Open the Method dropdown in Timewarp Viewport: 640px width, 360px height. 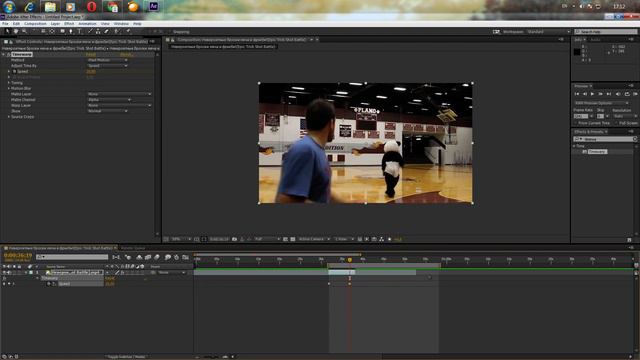click(108, 60)
